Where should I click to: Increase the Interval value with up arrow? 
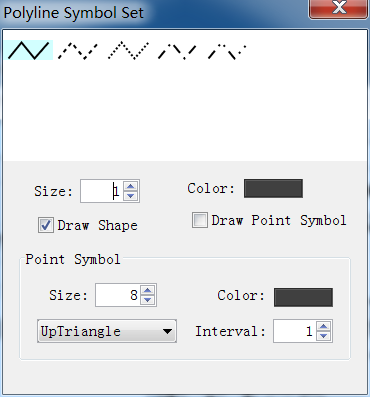pos(324,326)
